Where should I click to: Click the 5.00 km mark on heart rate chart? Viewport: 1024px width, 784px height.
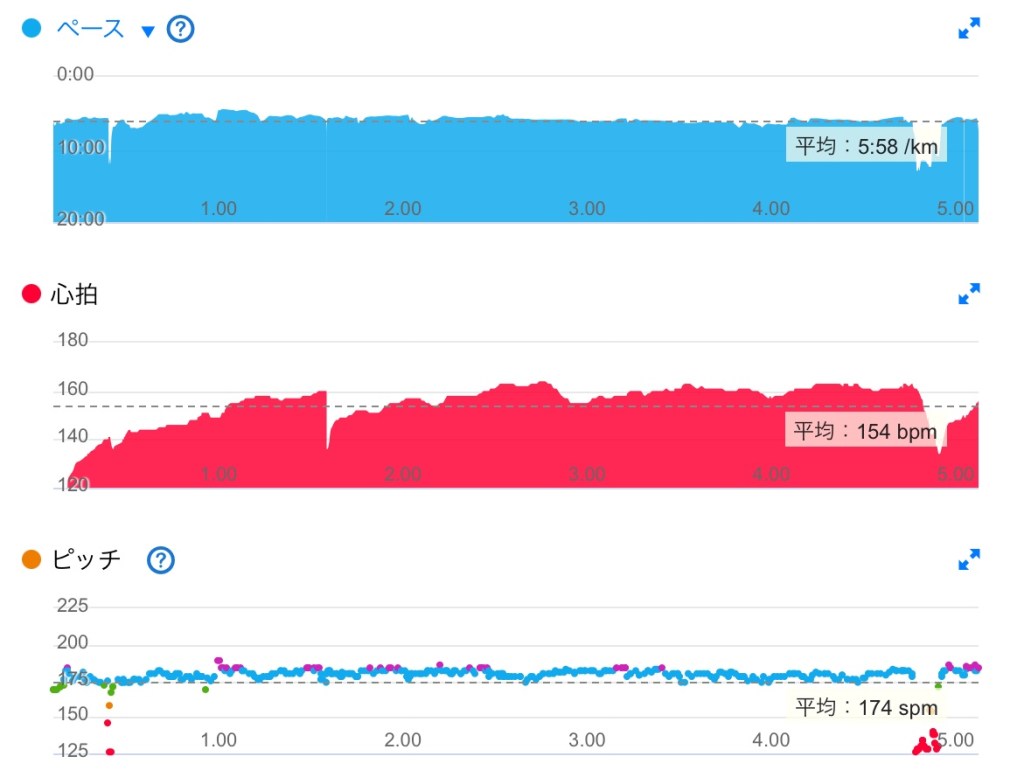tap(956, 474)
